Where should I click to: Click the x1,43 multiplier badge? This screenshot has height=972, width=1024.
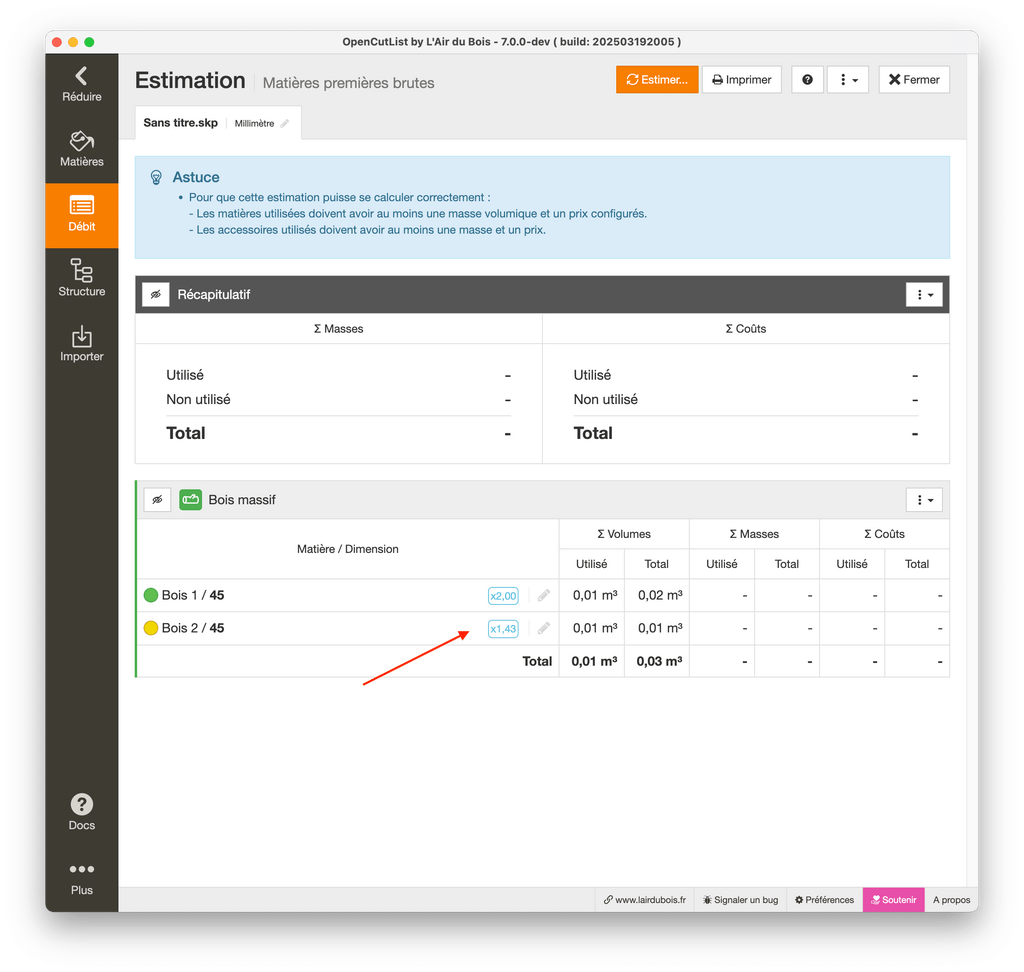point(503,629)
